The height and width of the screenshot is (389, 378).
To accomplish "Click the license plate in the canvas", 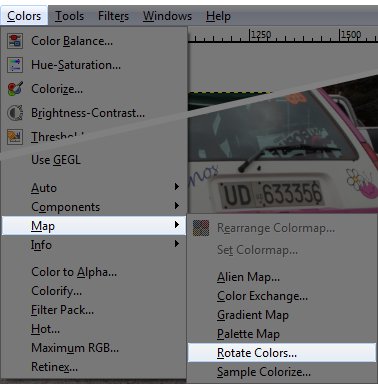I will tap(271, 194).
